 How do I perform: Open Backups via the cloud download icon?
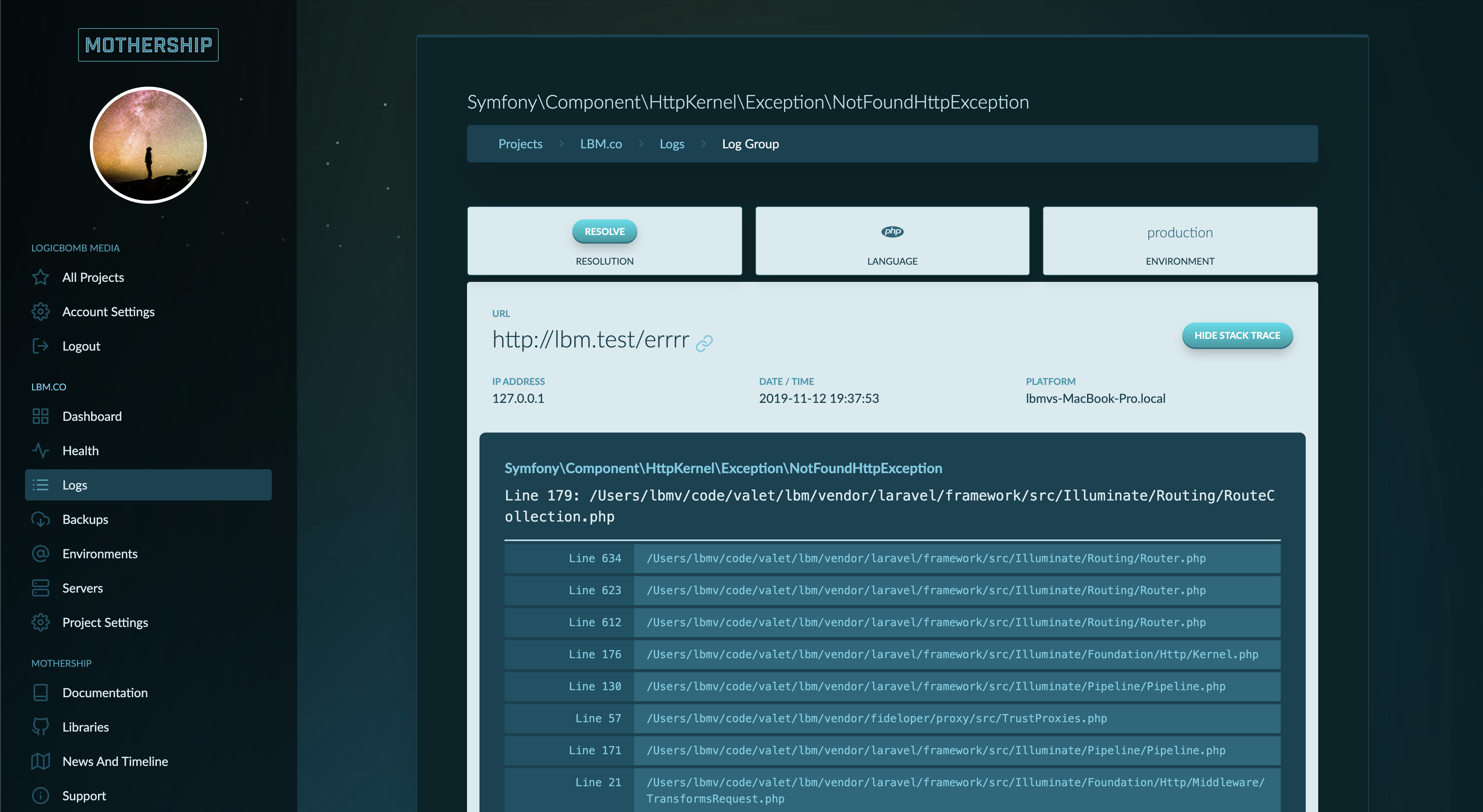pyautogui.click(x=40, y=519)
